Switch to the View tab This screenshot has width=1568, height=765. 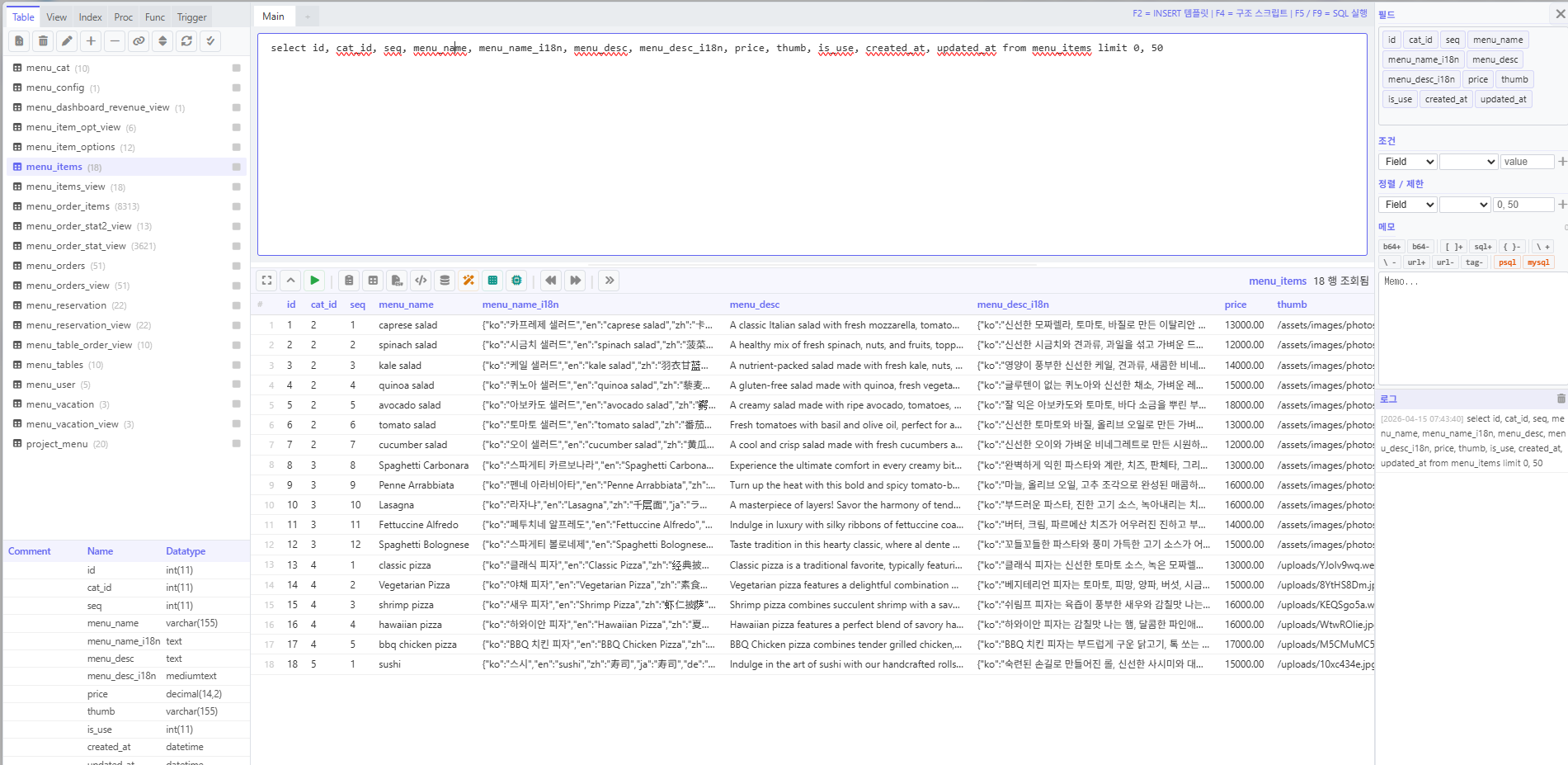coord(56,16)
